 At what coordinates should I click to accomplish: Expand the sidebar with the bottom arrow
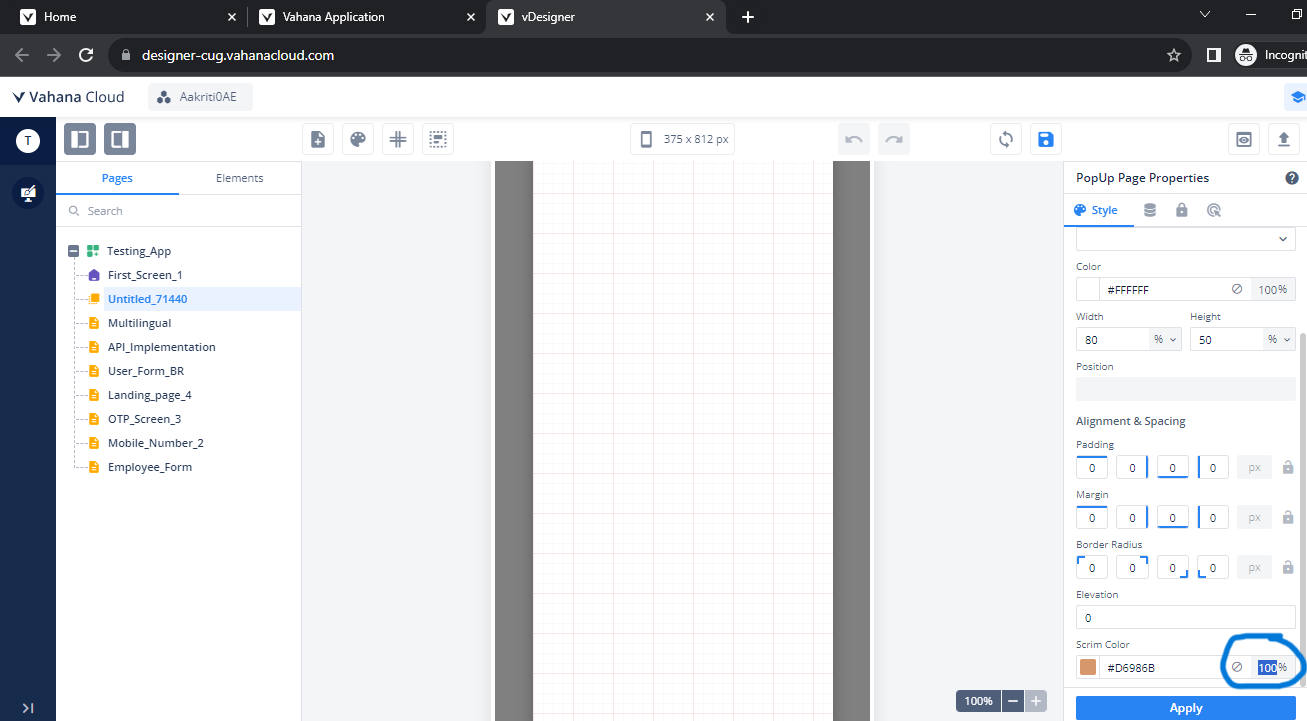click(28, 708)
